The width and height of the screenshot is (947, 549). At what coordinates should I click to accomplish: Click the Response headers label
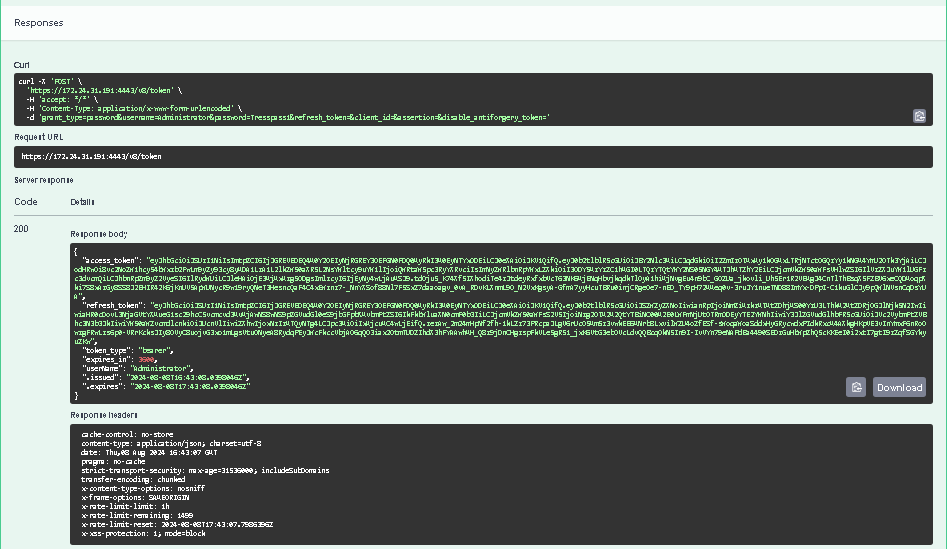[x=104, y=415]
